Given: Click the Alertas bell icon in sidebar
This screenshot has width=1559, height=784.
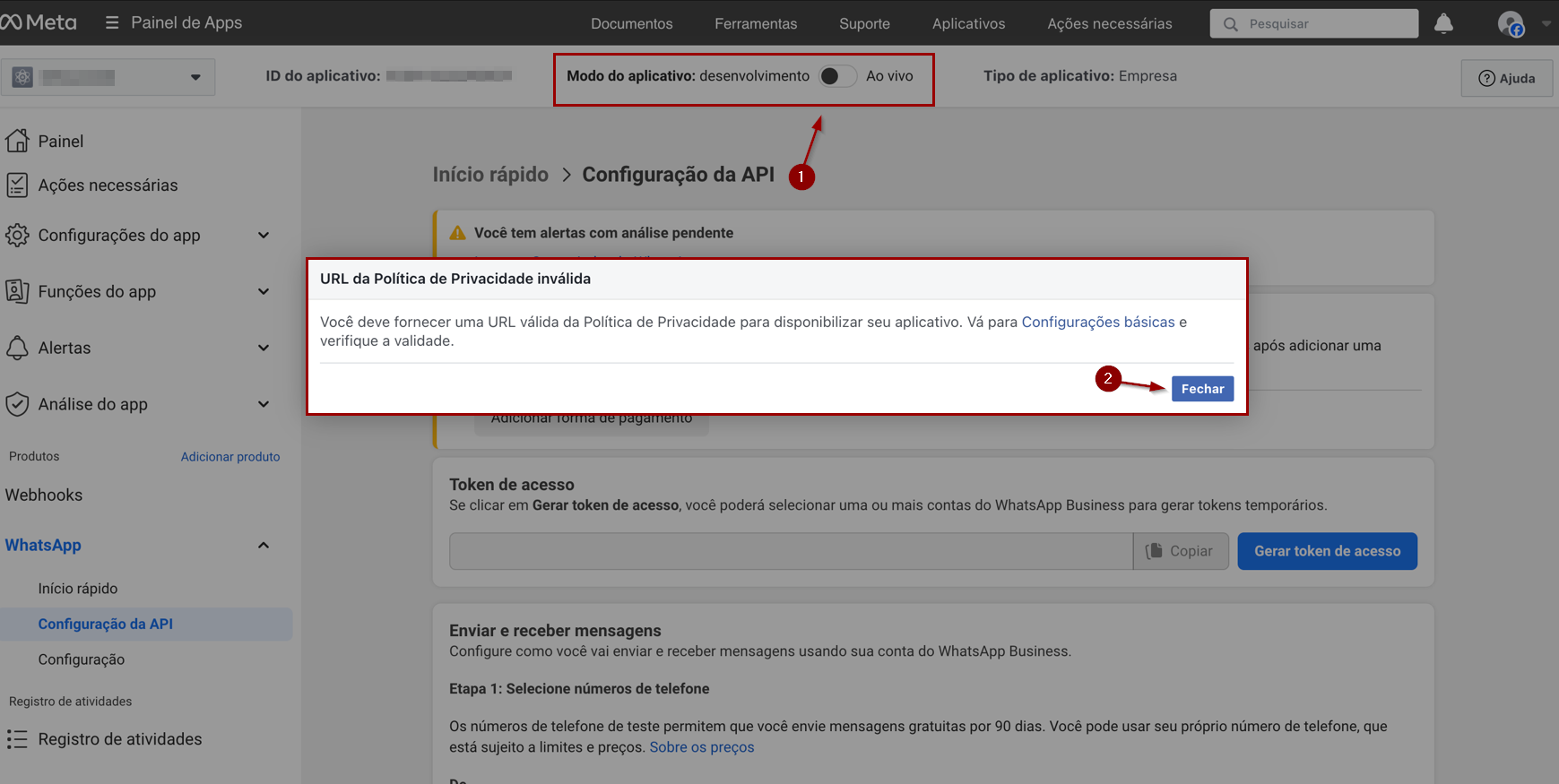Looking at the screenshot, I should pyautogui.click(x=17, y=348).
